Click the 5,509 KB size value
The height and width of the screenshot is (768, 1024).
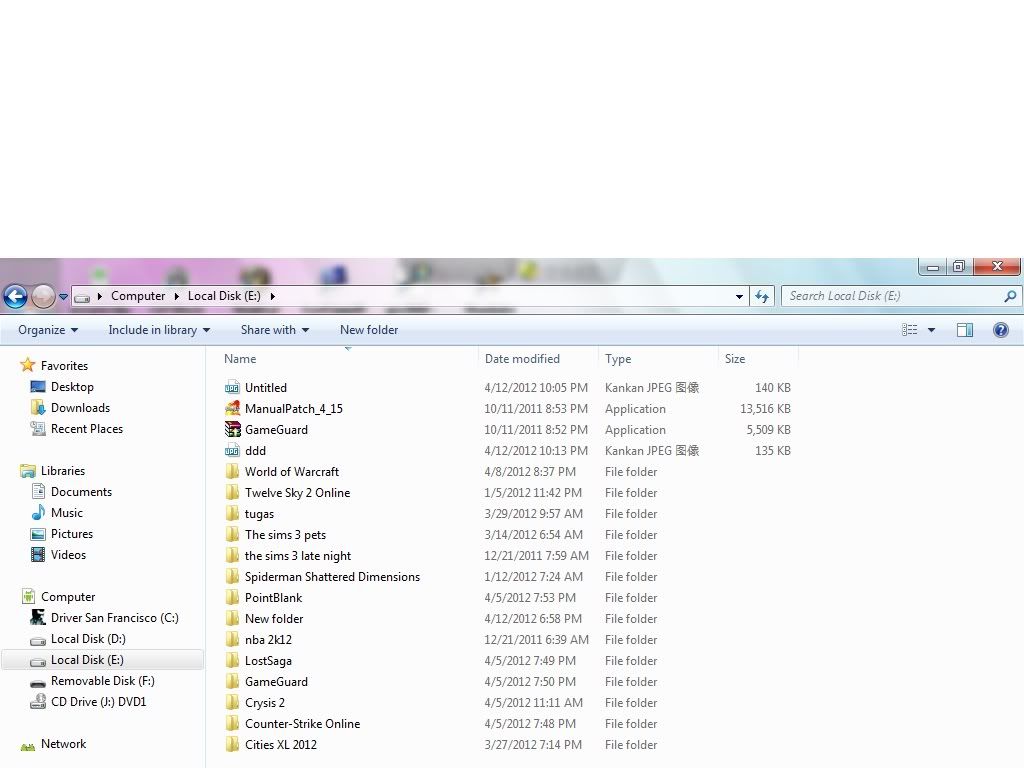click(x=768, y=429)
